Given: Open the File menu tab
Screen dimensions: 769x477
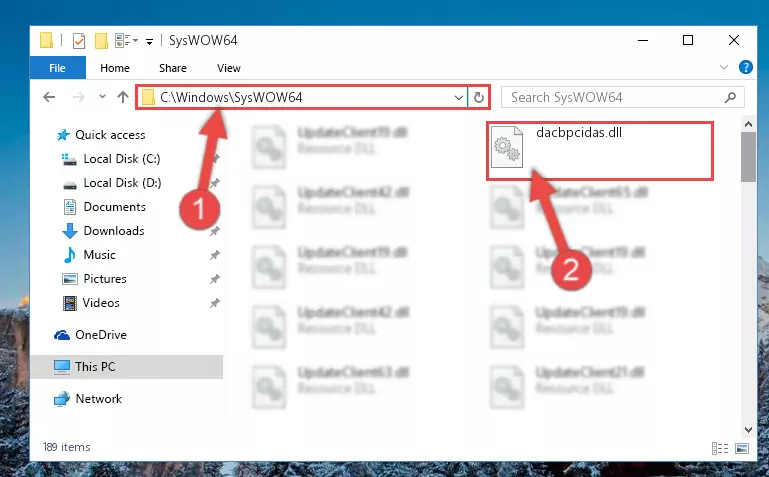Looking at the screenshot, I should click(x=57, y=68).
